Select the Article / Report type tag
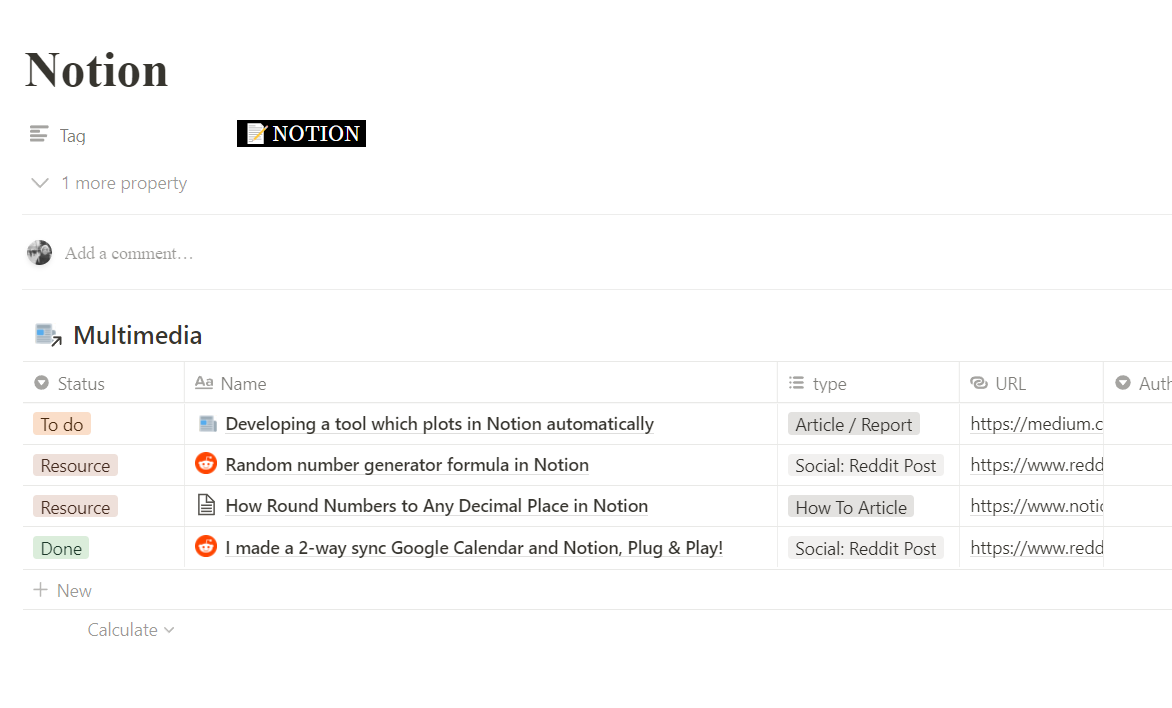Viewport: 1172px width, 708px height. pos(854,424)
